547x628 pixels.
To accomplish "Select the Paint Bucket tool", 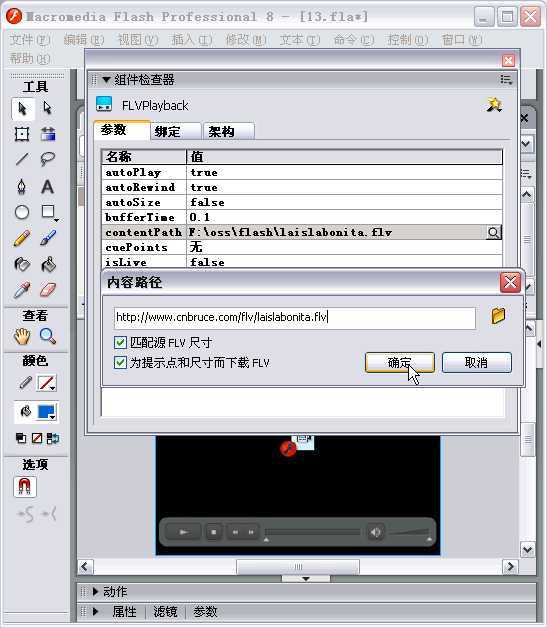I will (48, 264).
